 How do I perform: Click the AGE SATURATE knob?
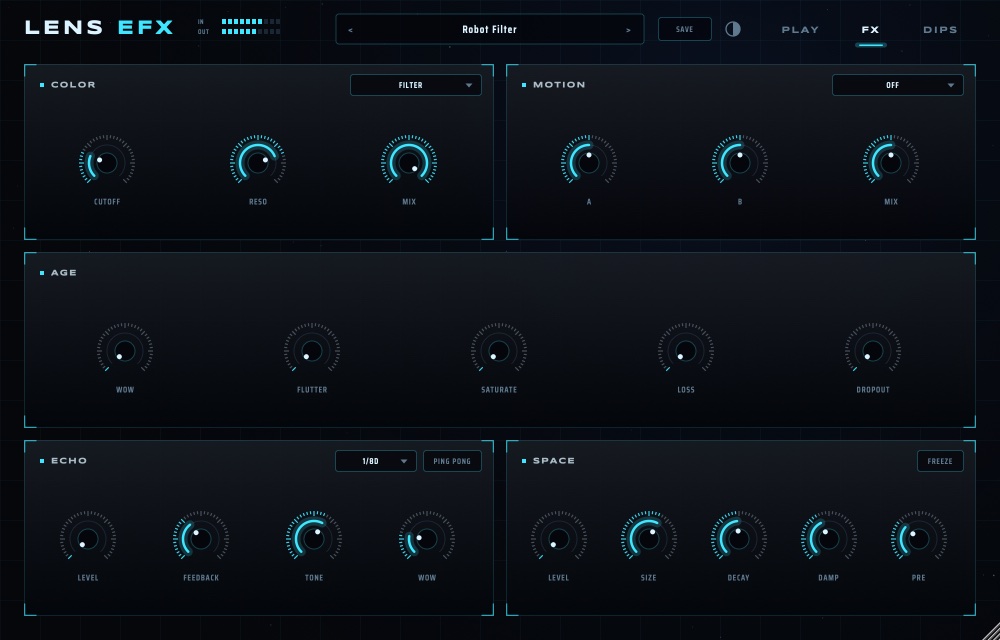(499, 351)
